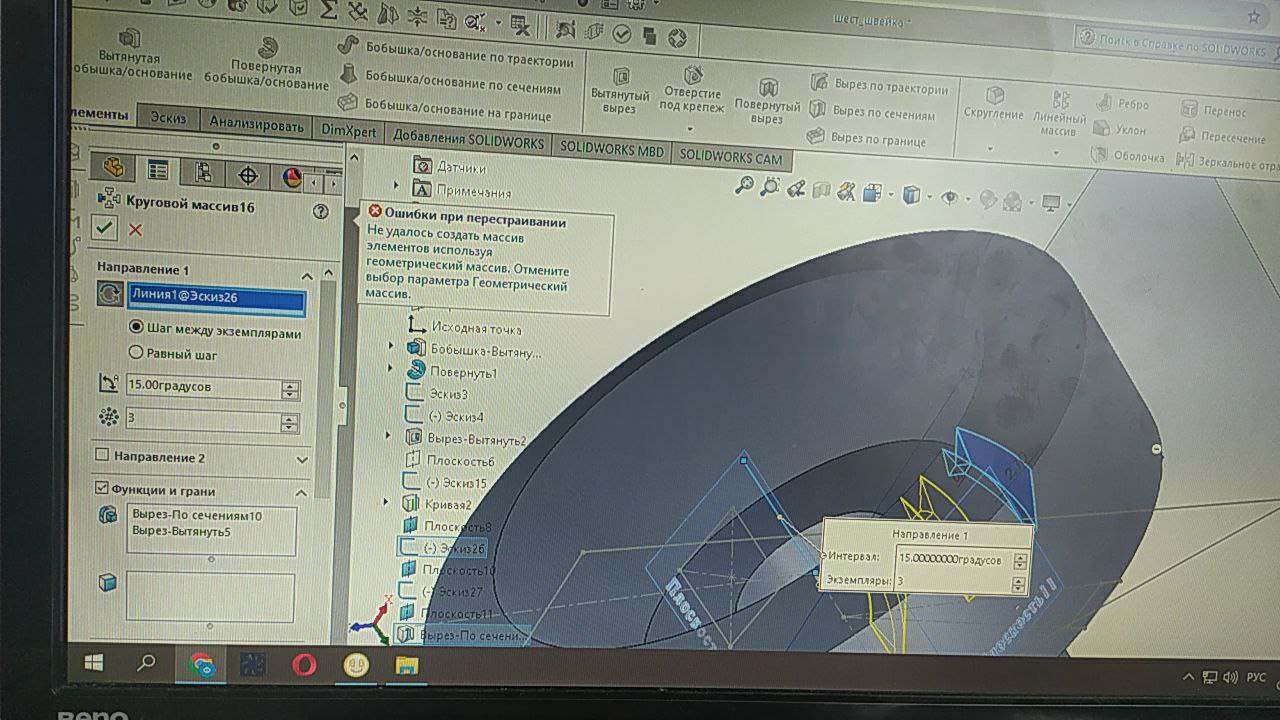Expand the Кривая2 tree node
Viewport: 1280px width, 720px height.
tap(388, 503)
